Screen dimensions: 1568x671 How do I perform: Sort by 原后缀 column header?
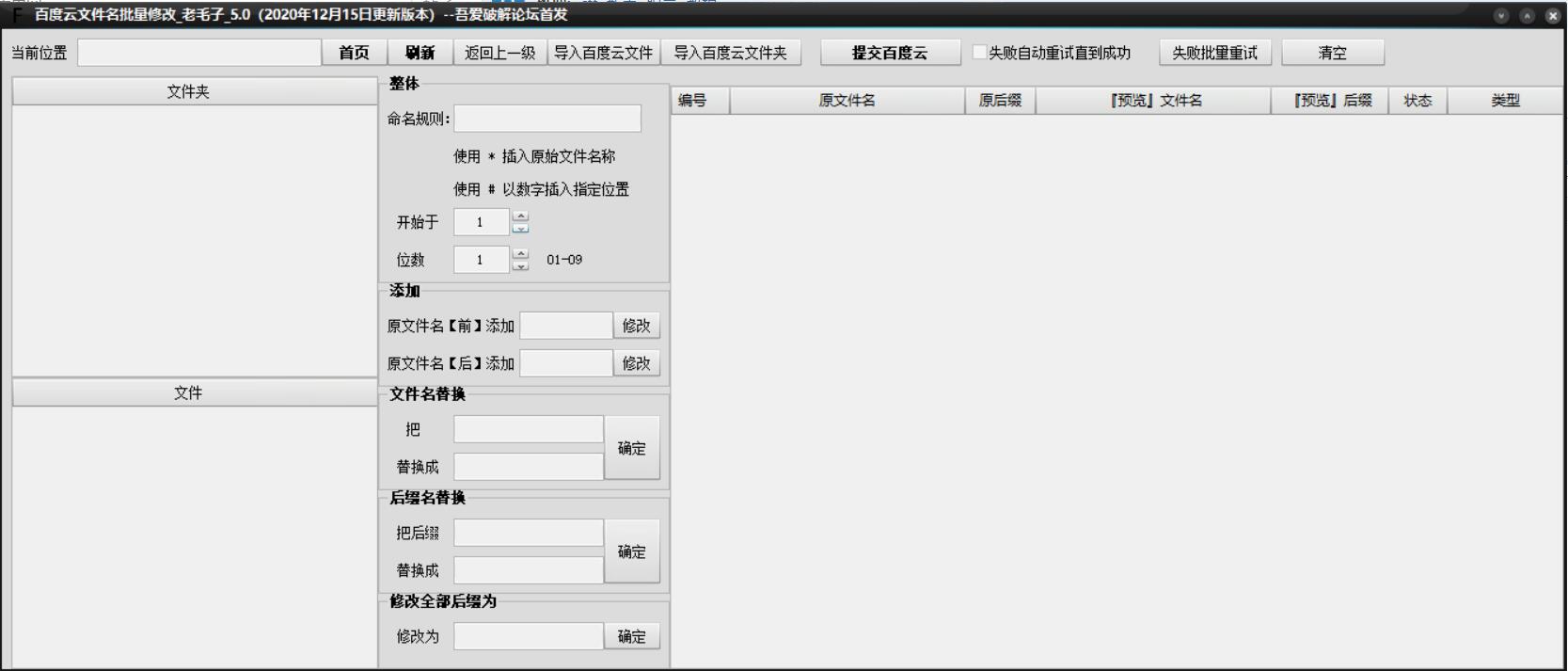1001,101
